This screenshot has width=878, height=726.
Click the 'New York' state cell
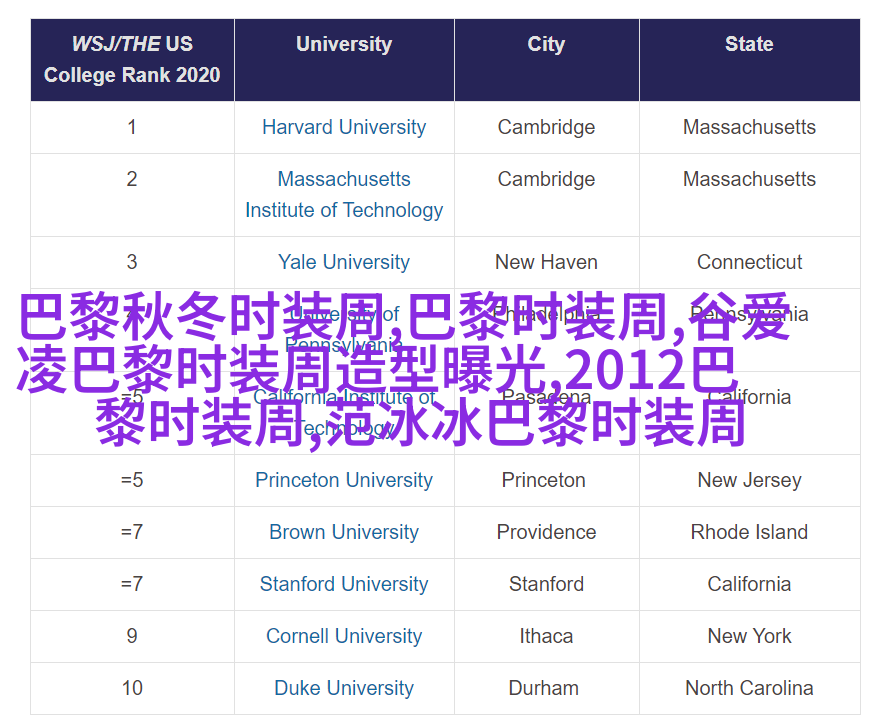pyautogui.click(x=749, y=636)
